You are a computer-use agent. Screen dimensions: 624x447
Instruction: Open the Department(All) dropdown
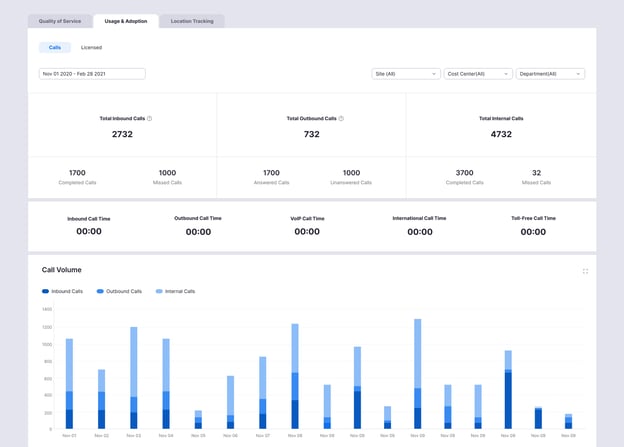click(x=551, y=74)
